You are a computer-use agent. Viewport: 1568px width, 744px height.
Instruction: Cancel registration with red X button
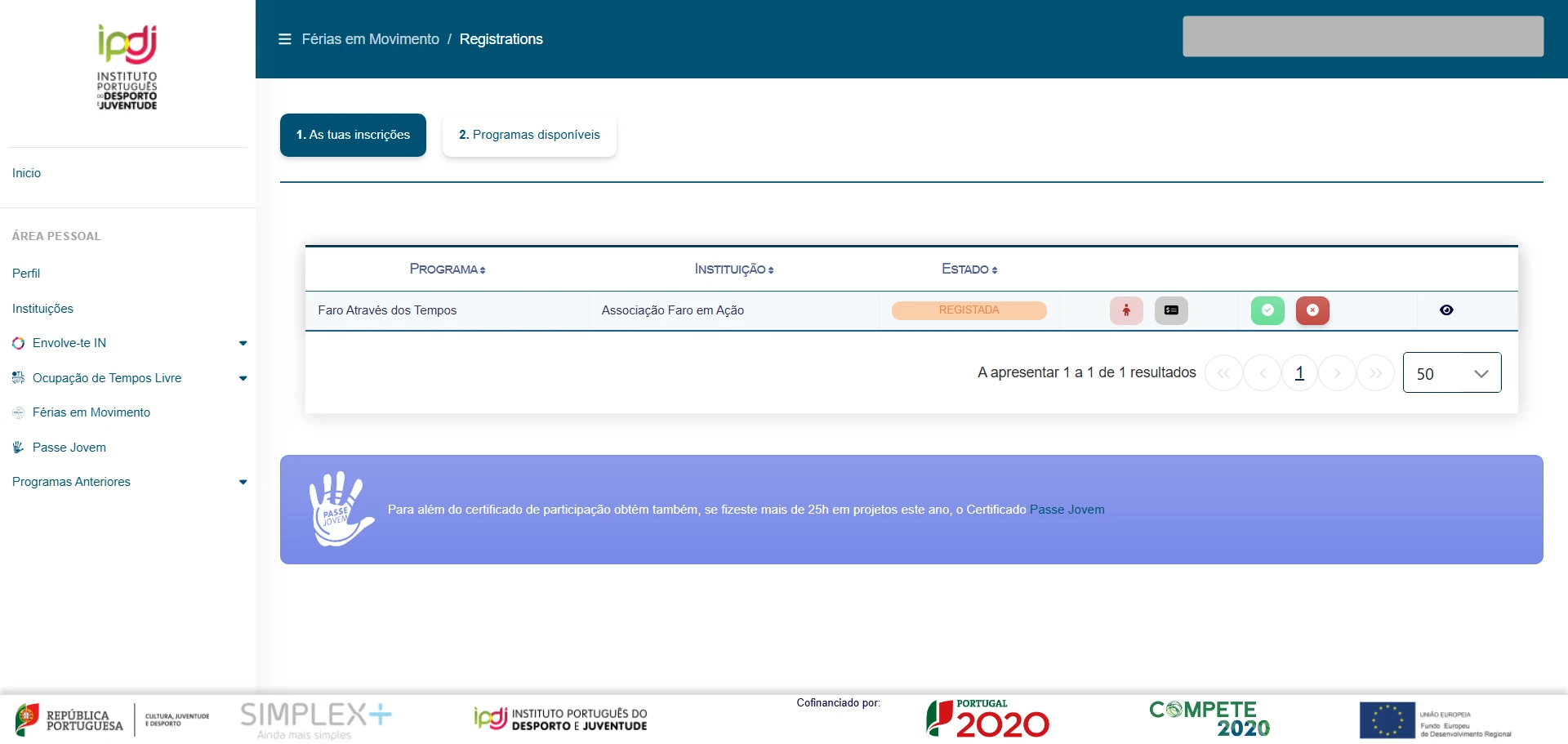(x=1312, y=310)
